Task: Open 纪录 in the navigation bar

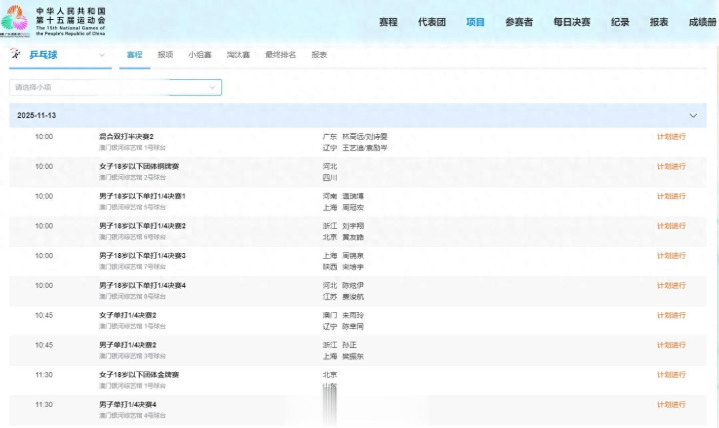Action: coord(620,22)
